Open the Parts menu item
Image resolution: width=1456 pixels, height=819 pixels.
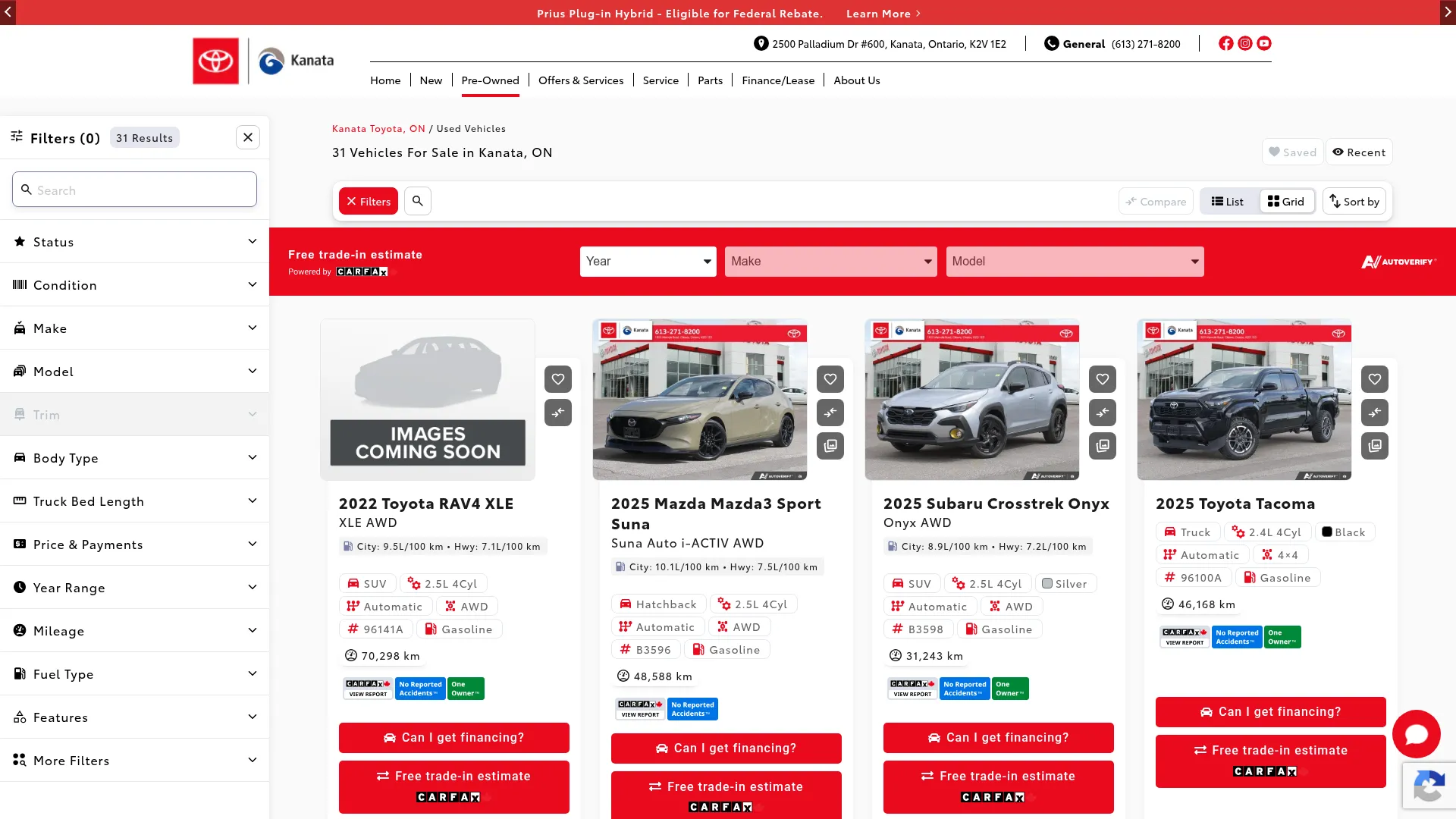(710, 80)
